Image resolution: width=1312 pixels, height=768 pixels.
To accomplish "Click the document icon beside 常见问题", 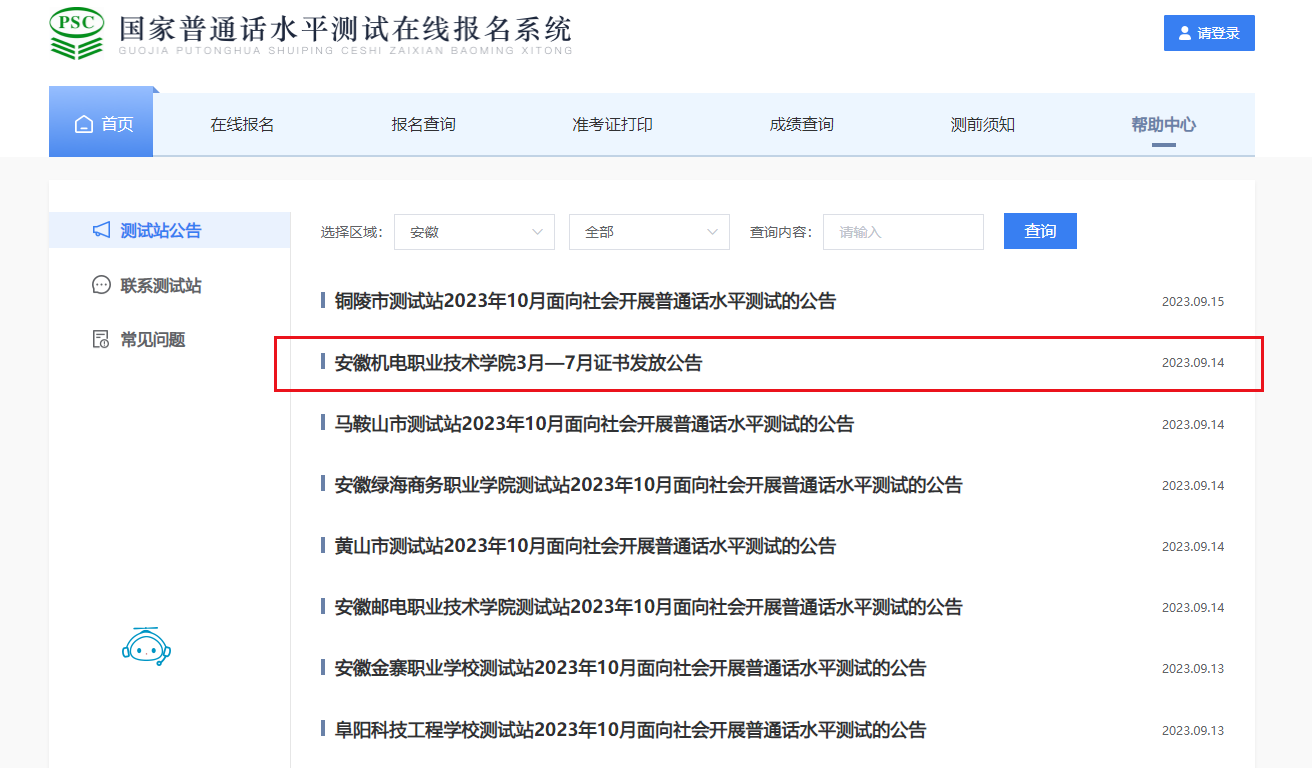I will 101,340.
